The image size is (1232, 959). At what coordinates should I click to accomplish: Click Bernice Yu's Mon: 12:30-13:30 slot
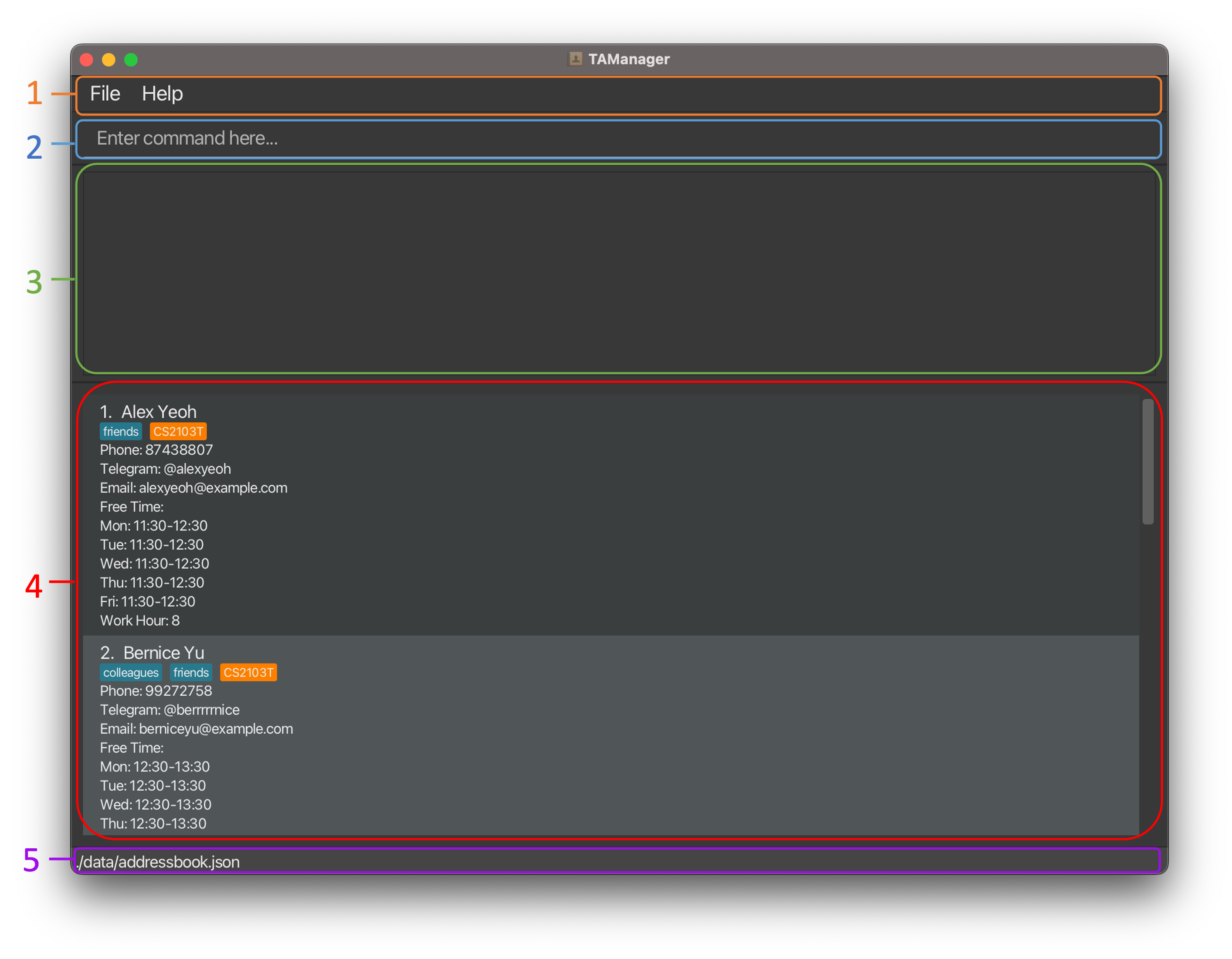(155, 767)
